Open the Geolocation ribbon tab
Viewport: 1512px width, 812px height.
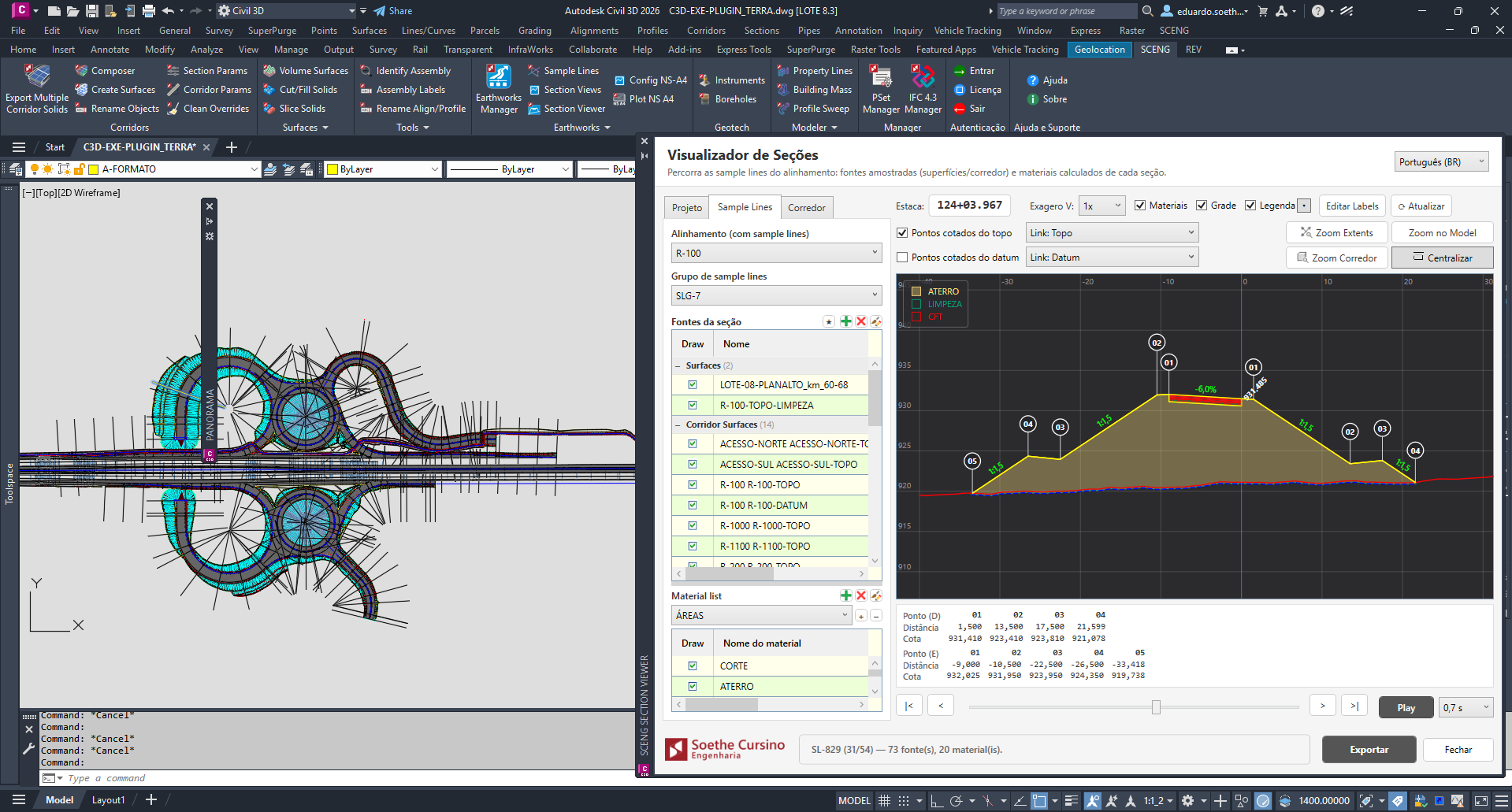click(x=1099, y=50)
